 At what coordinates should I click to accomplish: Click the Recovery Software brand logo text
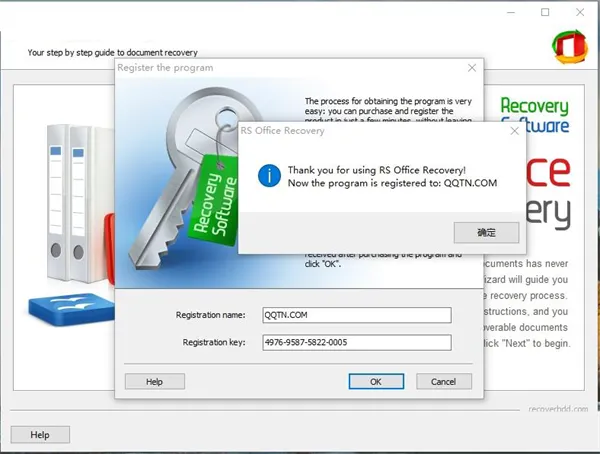click(535, 115)
